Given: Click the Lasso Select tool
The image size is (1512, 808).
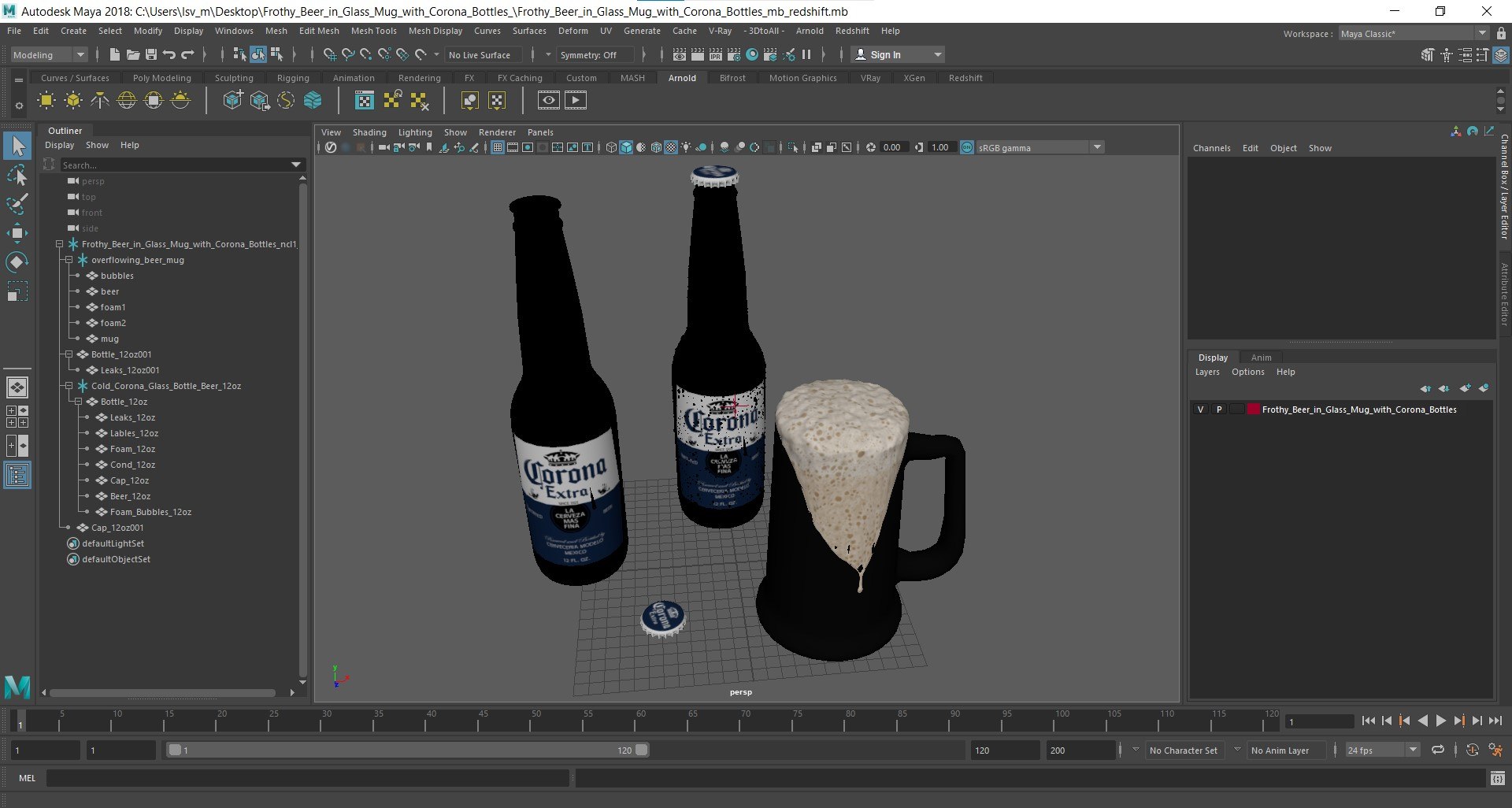Looking at the screenshot, I should [17, 175].
